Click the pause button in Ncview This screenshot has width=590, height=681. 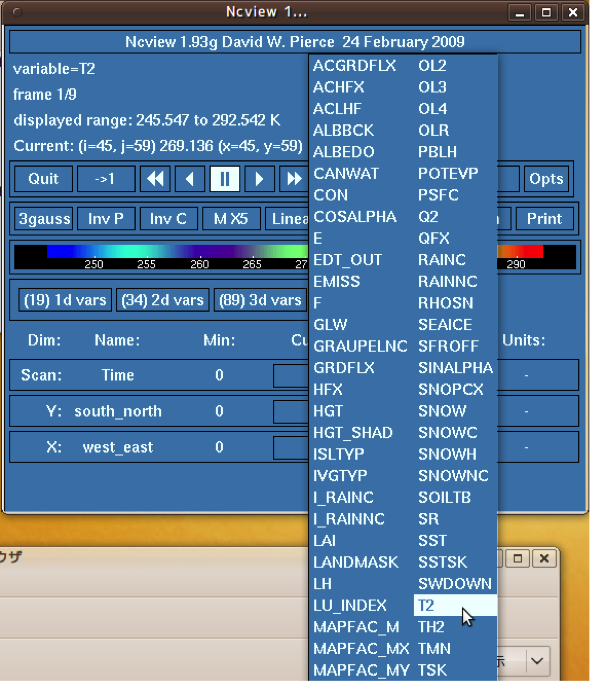coord(225,179)
